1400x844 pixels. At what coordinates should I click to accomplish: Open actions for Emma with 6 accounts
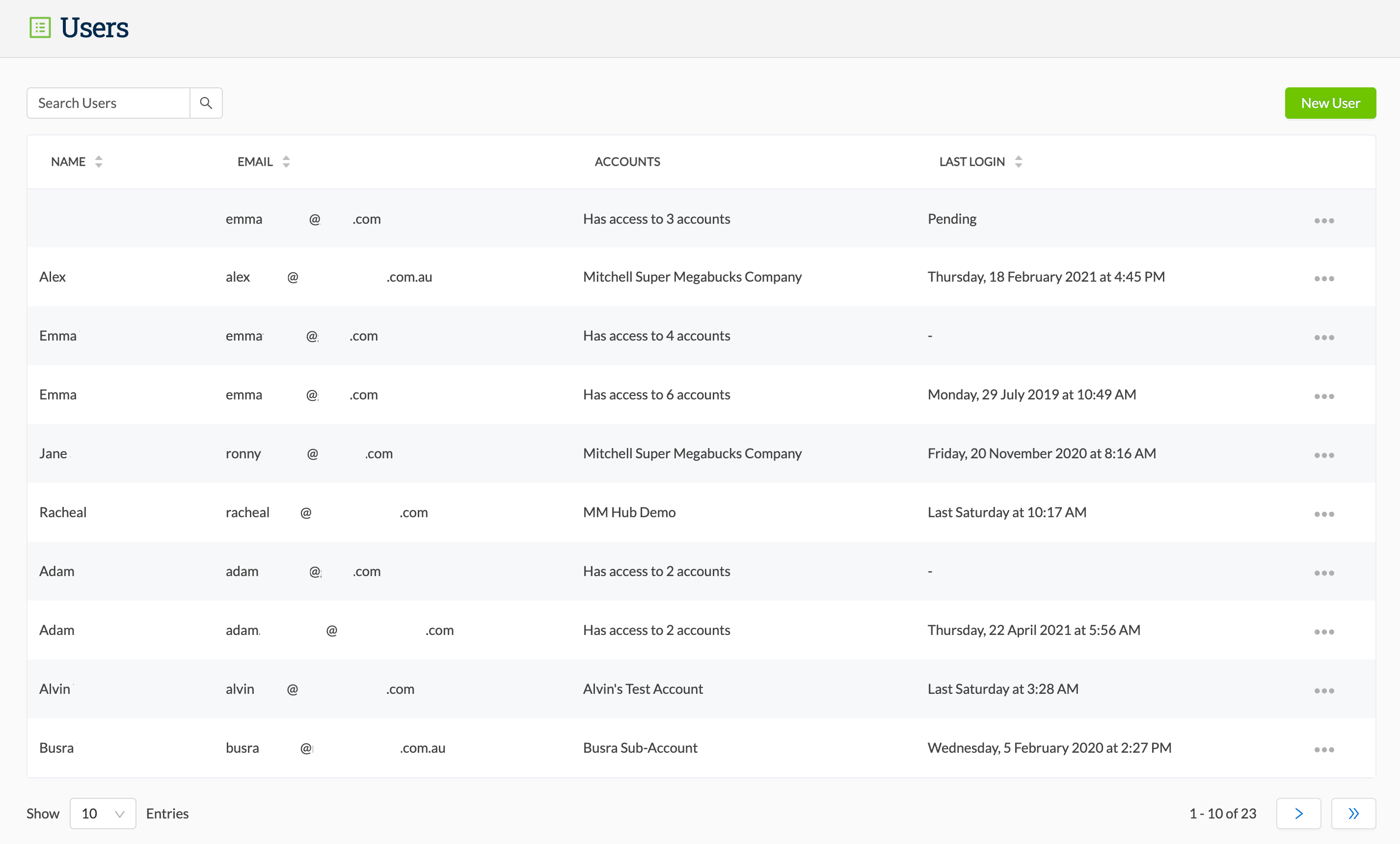[1324, 396]
